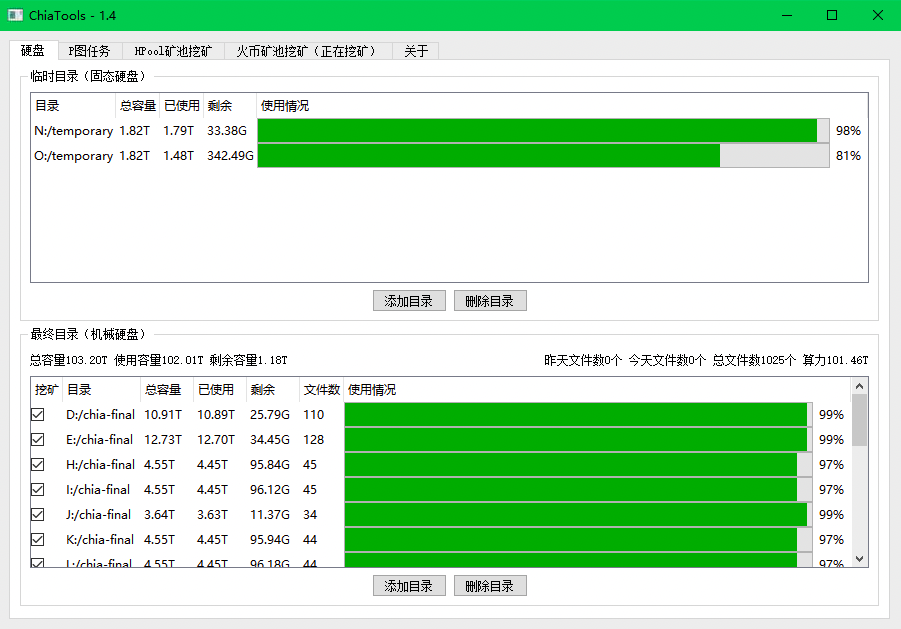The width and height of the screenshot is (901, 629).
Task: Click 删除目录 button under final directories
Action: click(x=490, y=586)
